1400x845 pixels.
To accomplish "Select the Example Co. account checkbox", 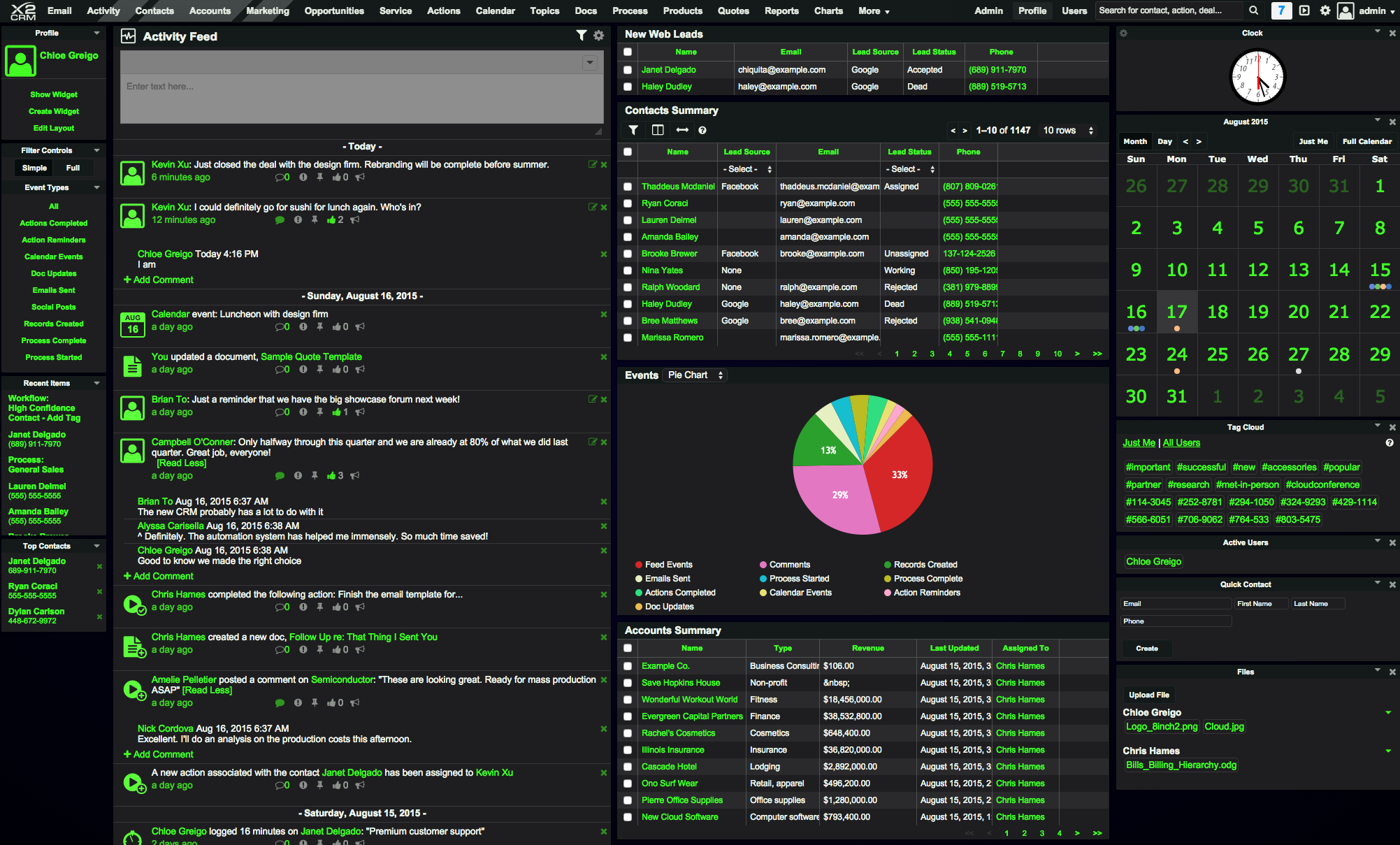I will (628, 666).
